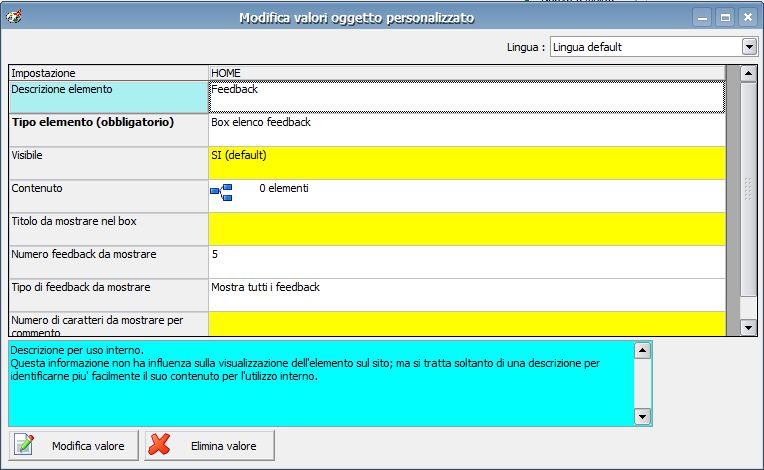Click the Modifica valore button label

88,446
